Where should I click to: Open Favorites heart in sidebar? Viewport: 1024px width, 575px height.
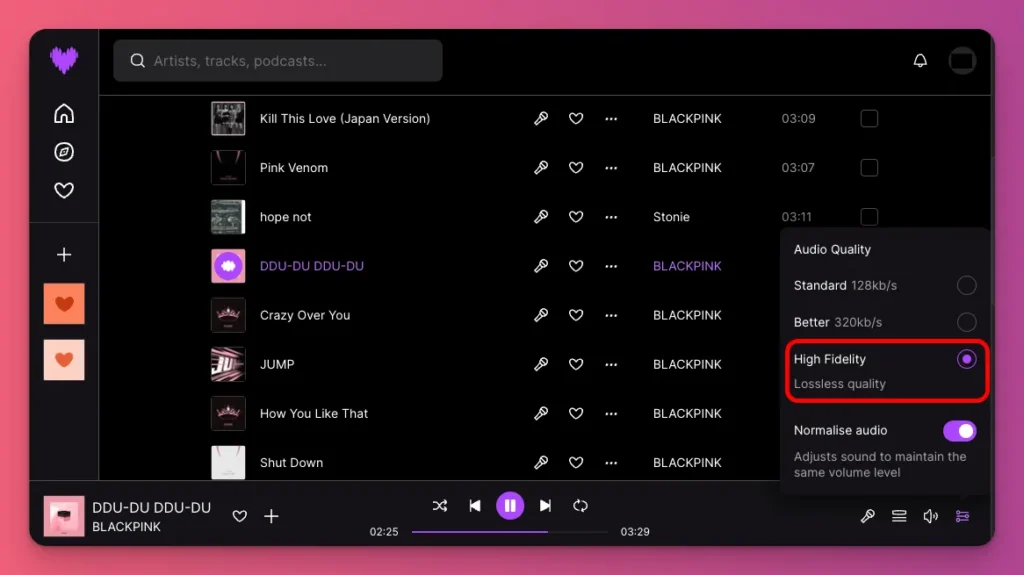pyautogui.click(x=64, y=190)
